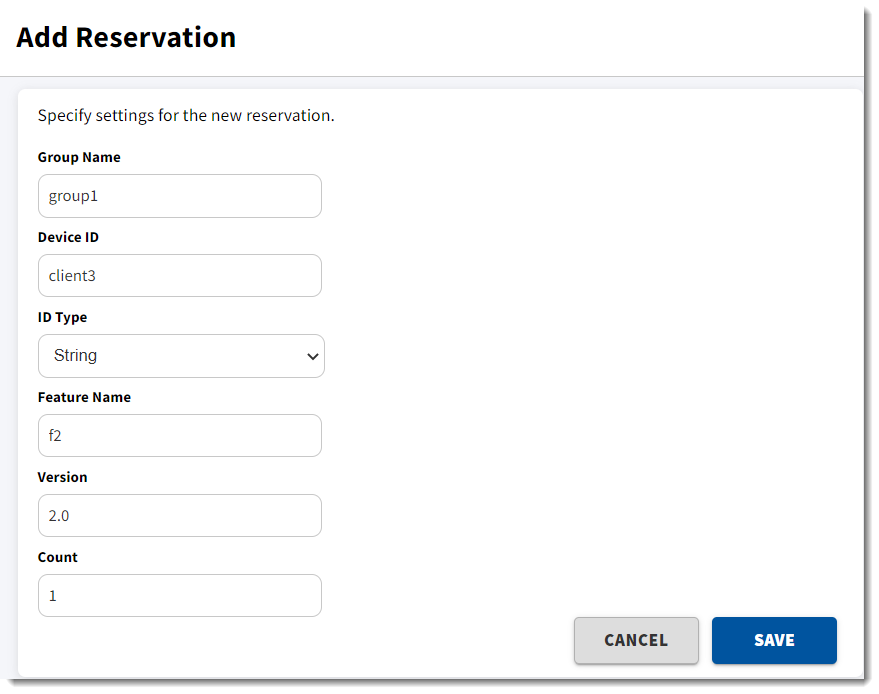Select the String option in ID Type
Viewport: 879px width, 694px height.
(180, 356)
